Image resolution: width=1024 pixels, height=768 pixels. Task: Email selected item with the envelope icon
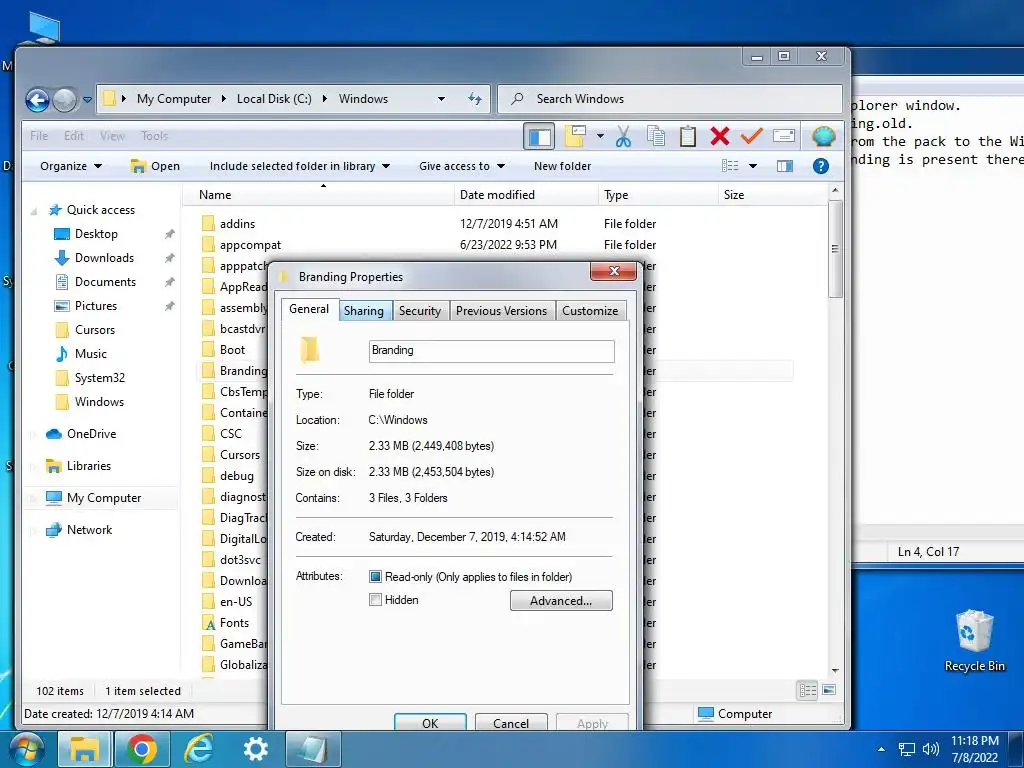pos(784,136)
